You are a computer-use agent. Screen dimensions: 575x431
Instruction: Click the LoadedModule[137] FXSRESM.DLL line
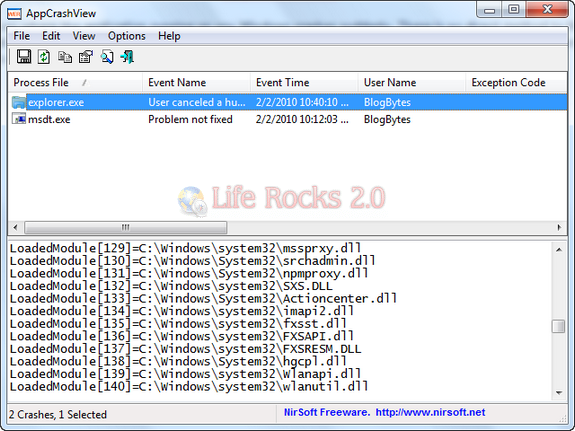click(x=185, y=348)
